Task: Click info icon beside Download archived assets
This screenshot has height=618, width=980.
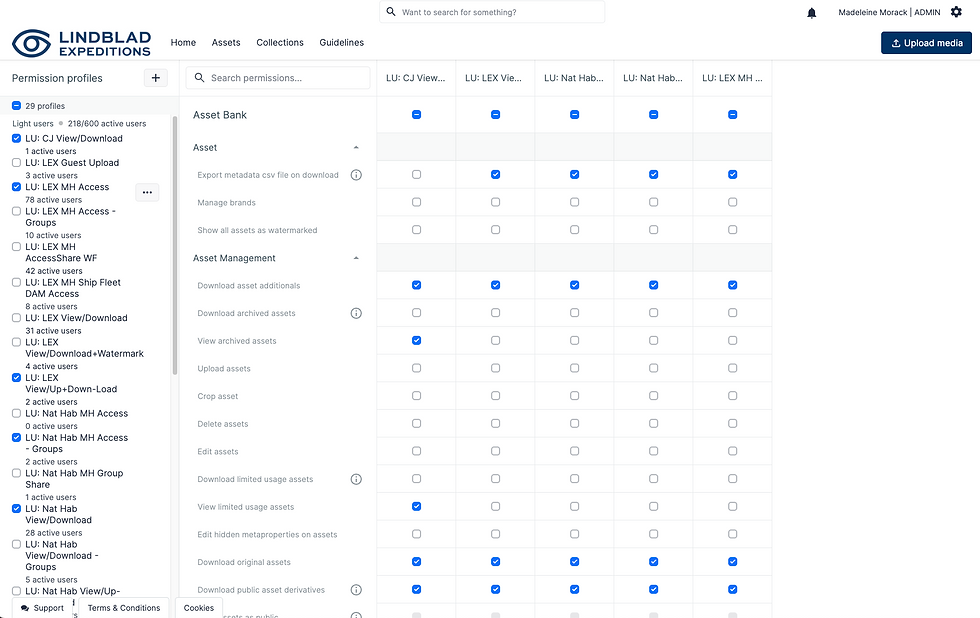Action: point(356,313)
